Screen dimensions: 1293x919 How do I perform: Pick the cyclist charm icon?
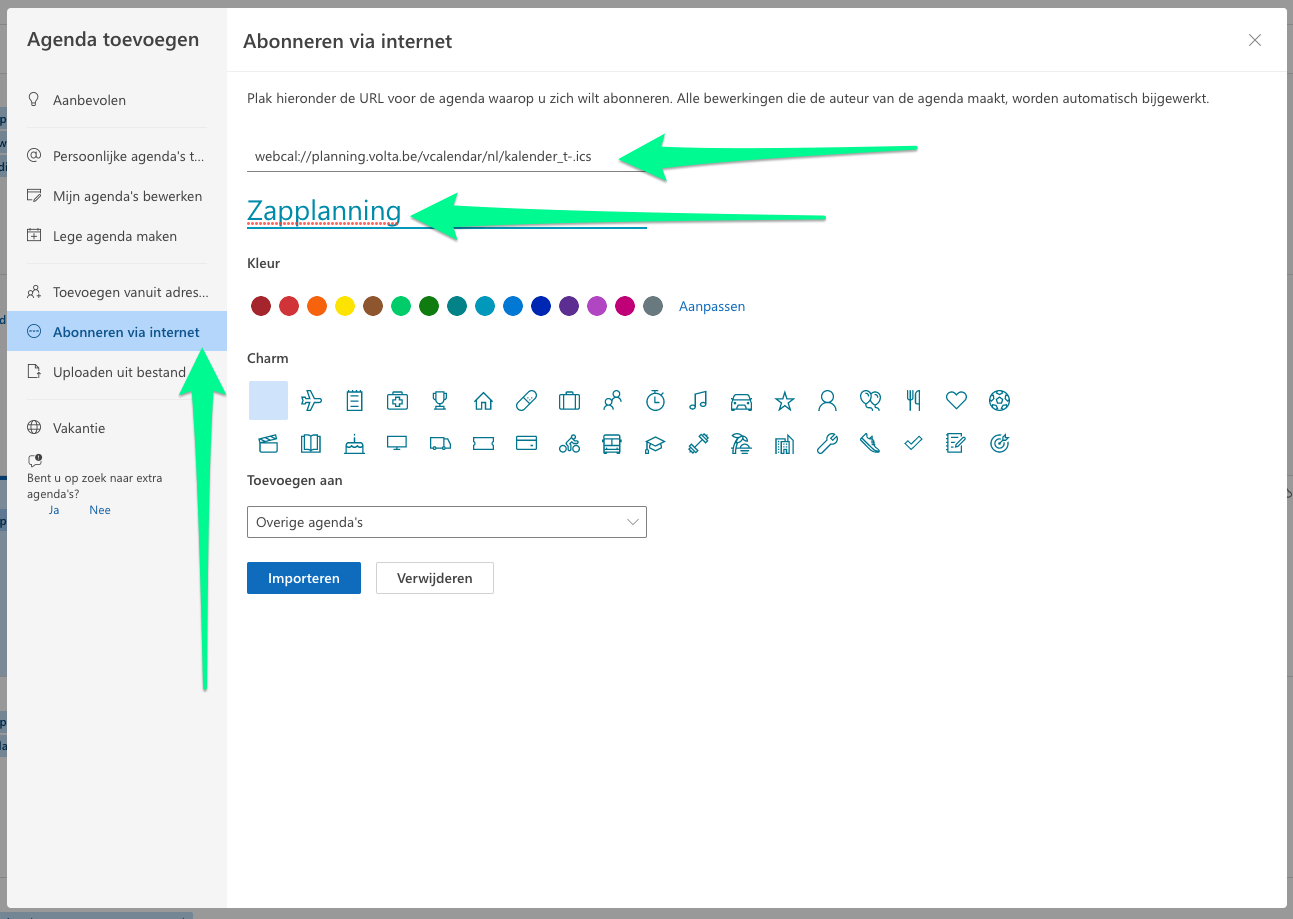tap(569, 444)
